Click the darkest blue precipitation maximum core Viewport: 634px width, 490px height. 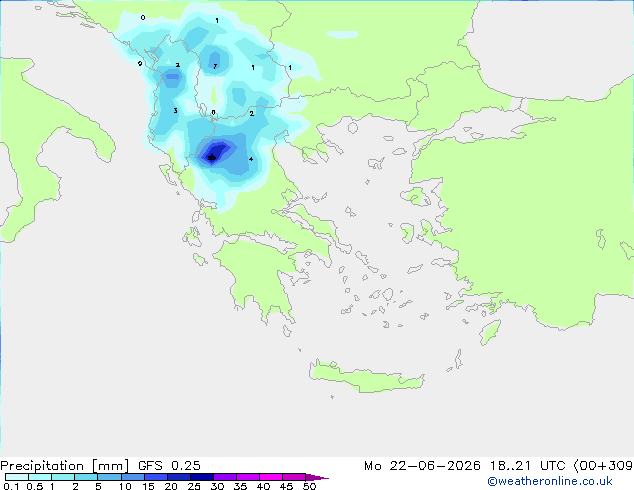(213, 155)
